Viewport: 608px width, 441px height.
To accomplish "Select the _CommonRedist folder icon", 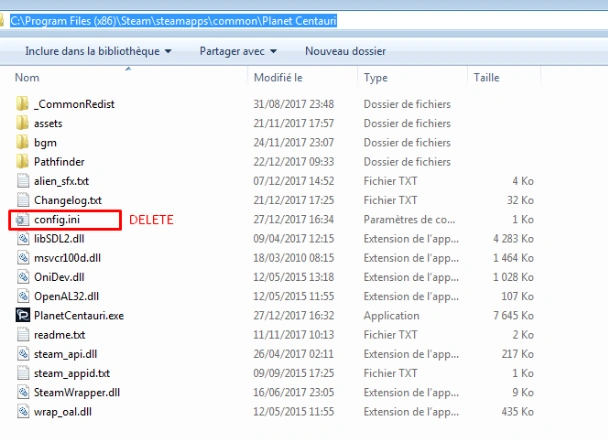I will (x=22, y=104).
